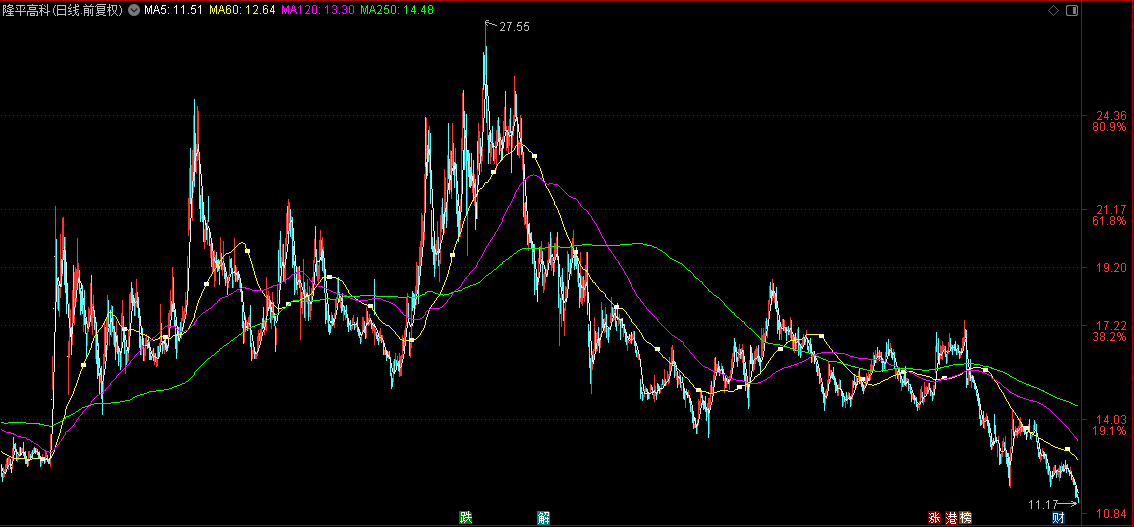Select the green MA250: 14.48 label
The height and width of the screenshot is (527, 1134).
click(x=396, y=10)
